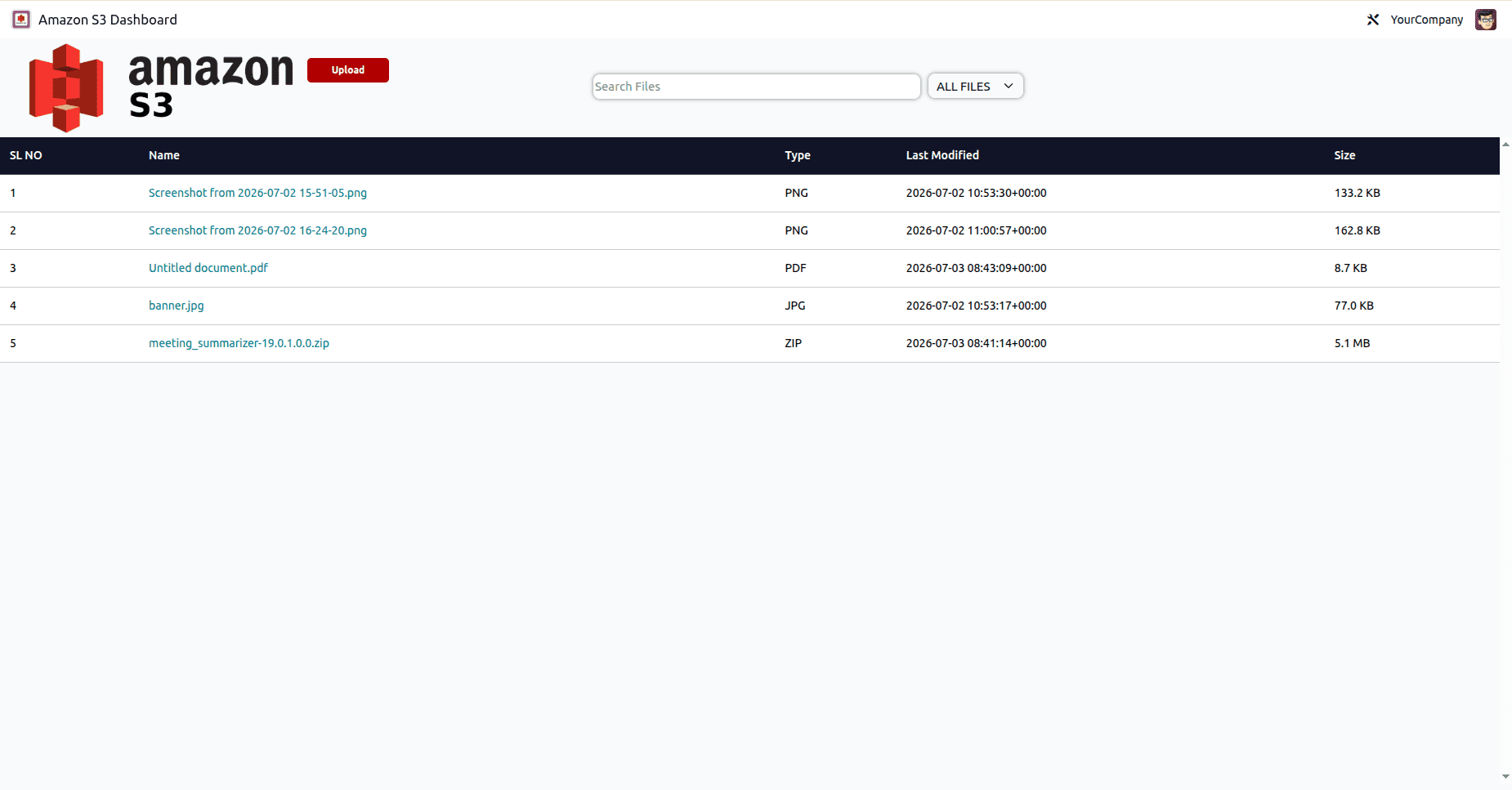The width and height of the screenshot is (1512, 790).
Task: Click the date 2026-07-02 10:53:30+00:00
Action: [x=977, y=193]
